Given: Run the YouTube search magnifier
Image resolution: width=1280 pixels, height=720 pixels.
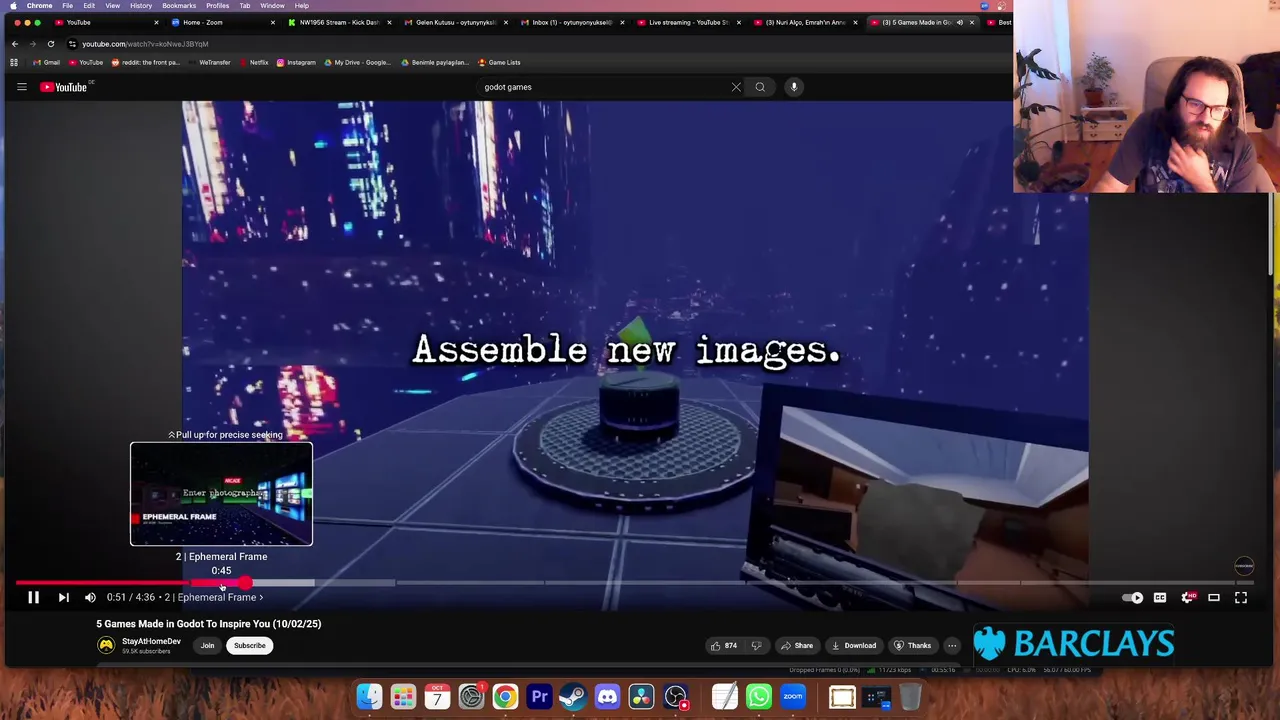Looking at the screenshot, I should click(760, 87).
